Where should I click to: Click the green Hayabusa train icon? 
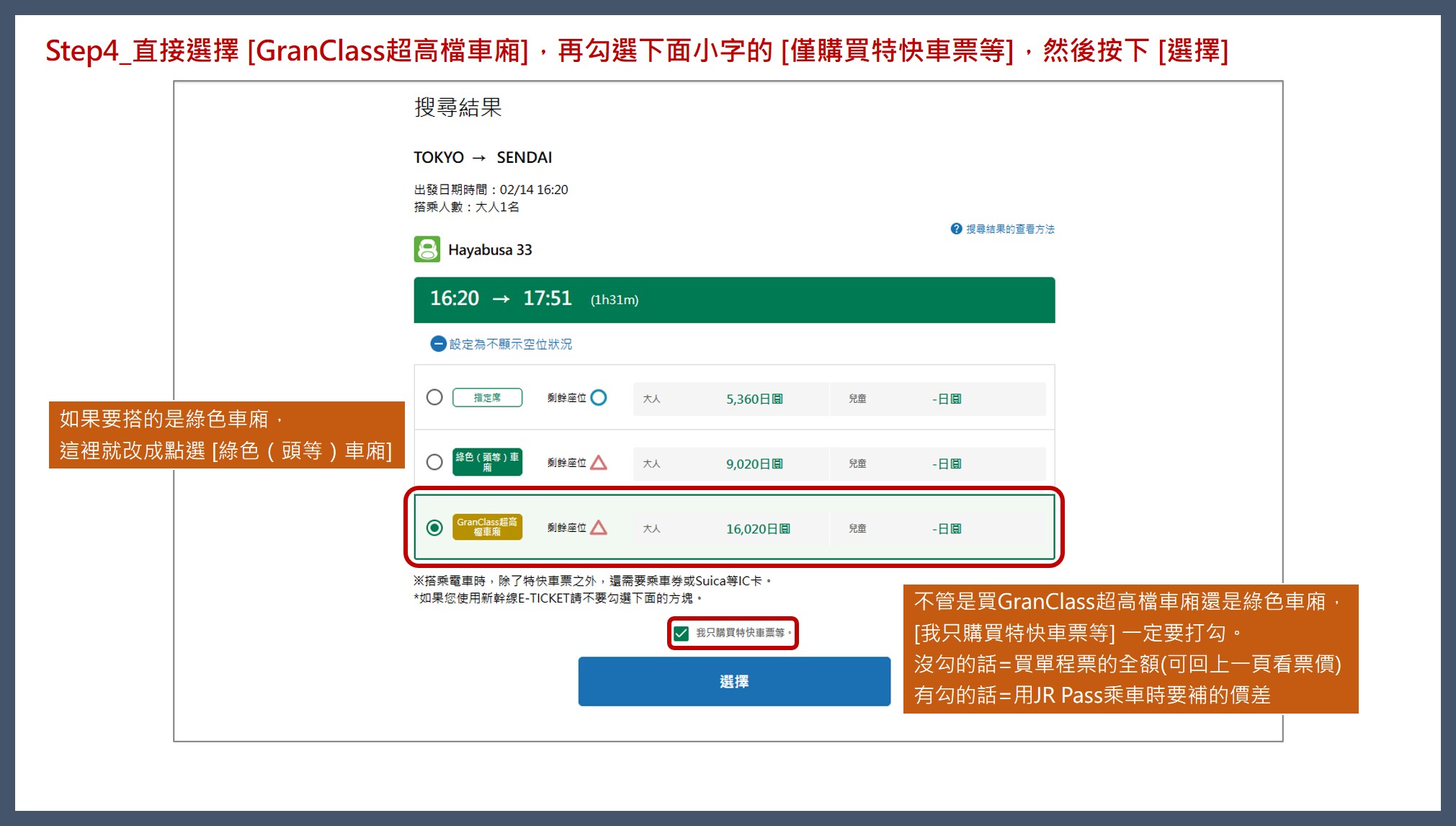tap(426, 249)
